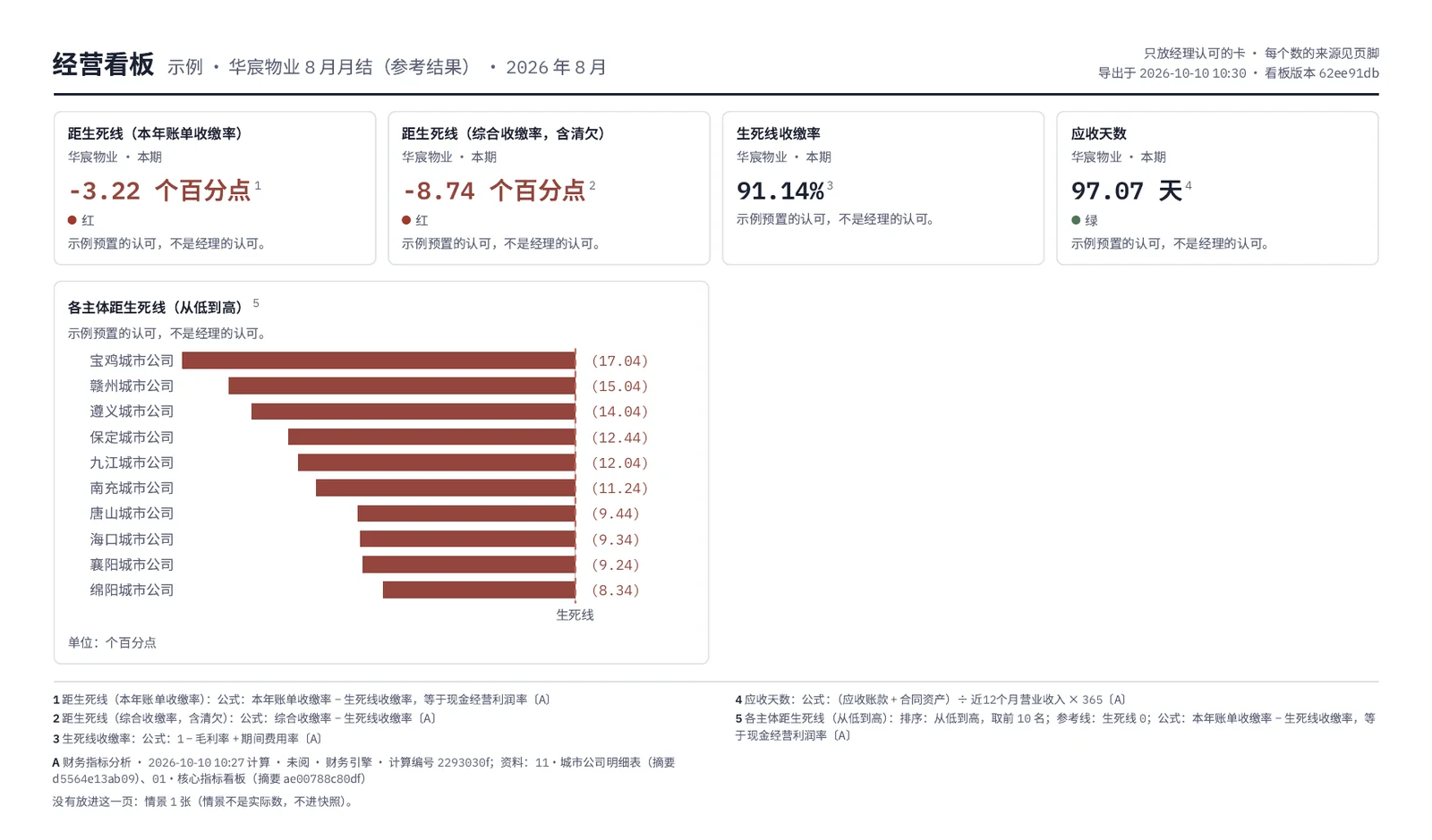The width and height of the screenshot is (1432, 840).
Task: Click the (14.04) bar value
Action: (x=619, y=412)
